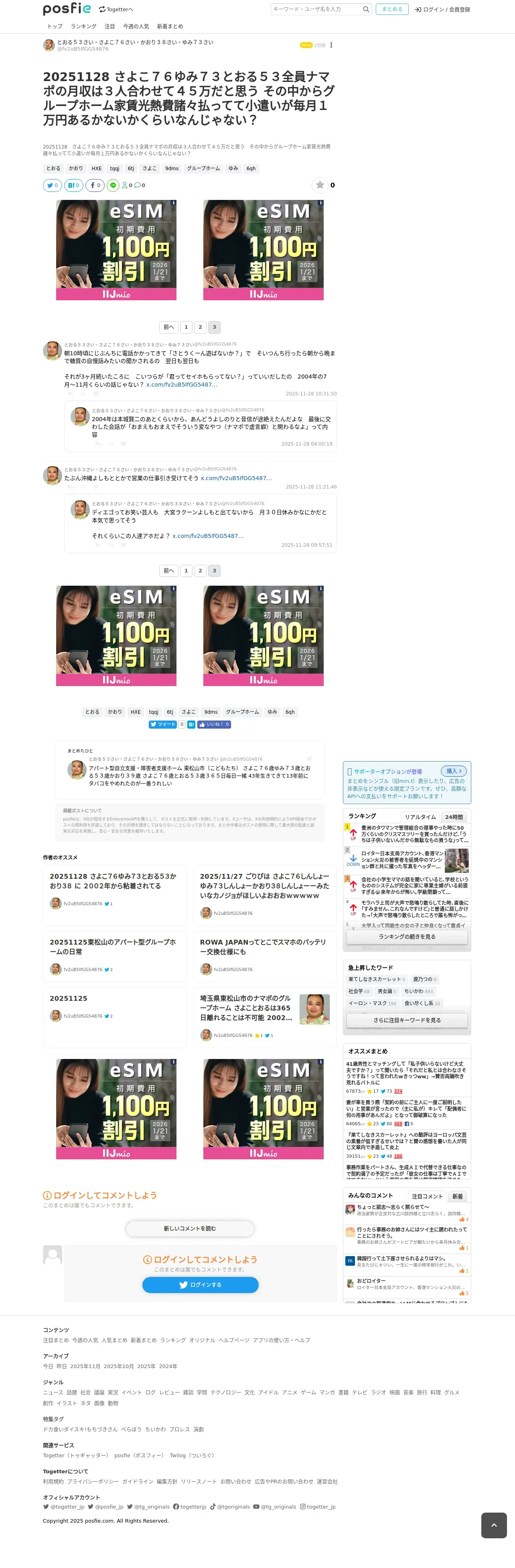Click the 購入 button in supporter box
This screenshot has width=515, height=1568.
point(454,771)
